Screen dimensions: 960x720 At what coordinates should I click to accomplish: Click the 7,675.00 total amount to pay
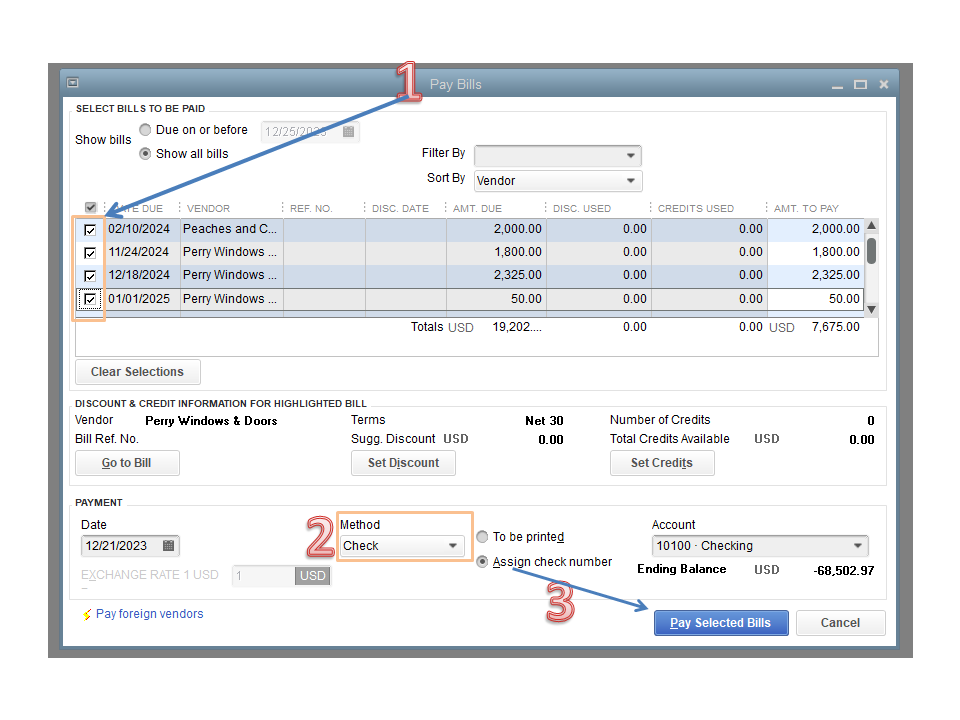pyautogui.click(x=836, y=327)
